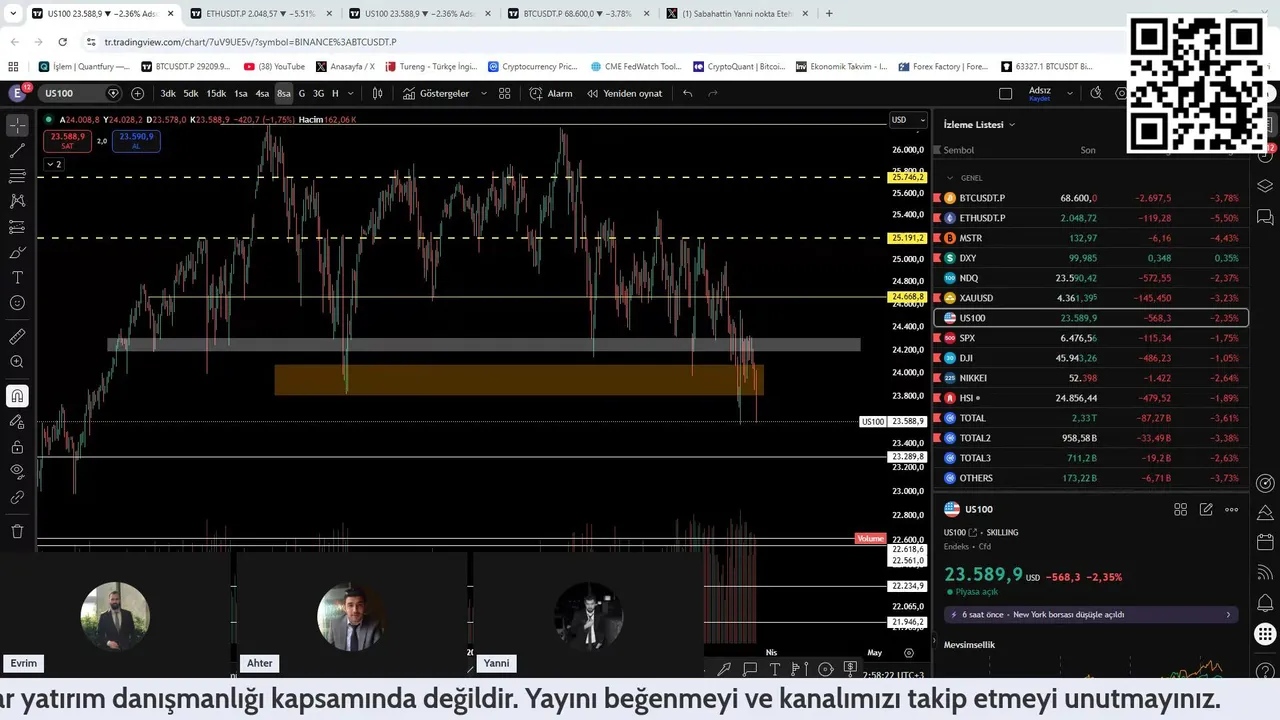Open the candlestick chart type selector
Viewport: 1280px width, 720px height.
378,93
